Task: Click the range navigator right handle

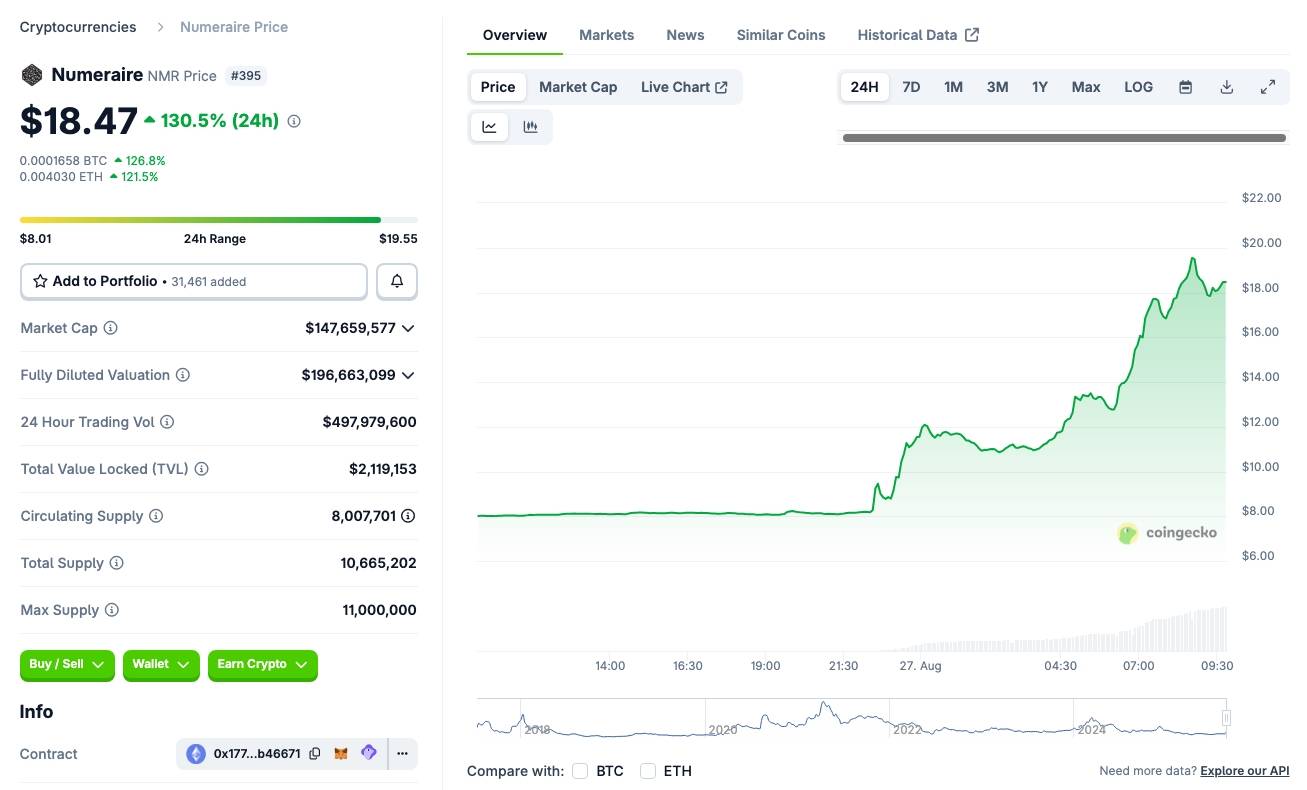Action: coord(1226,718)
